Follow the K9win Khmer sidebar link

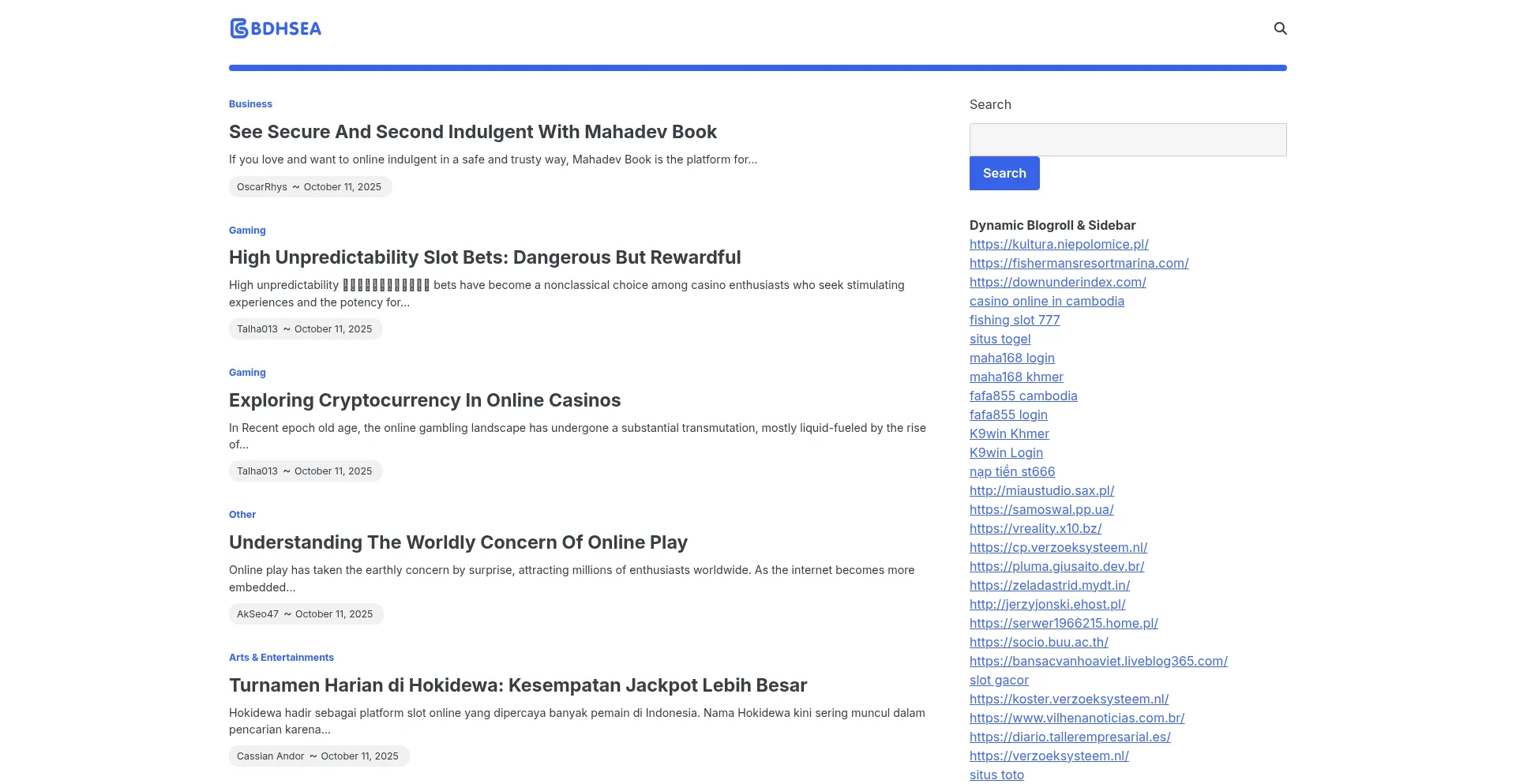click(x=1009, y=434)
